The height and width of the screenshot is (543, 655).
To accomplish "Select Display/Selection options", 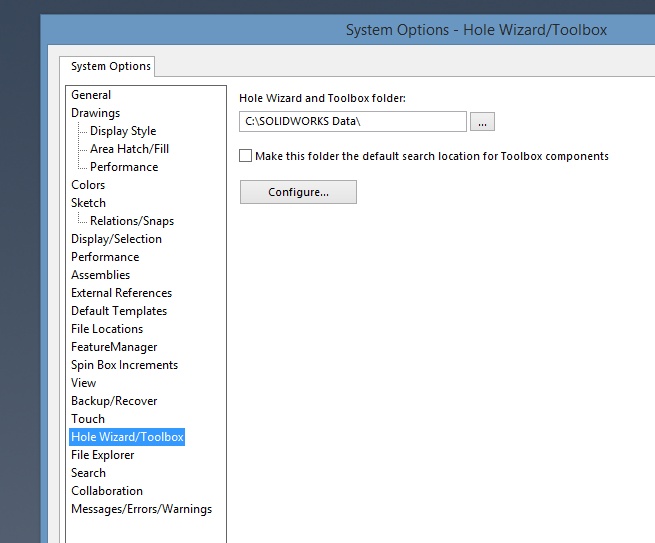I will (x=117, y=239).
